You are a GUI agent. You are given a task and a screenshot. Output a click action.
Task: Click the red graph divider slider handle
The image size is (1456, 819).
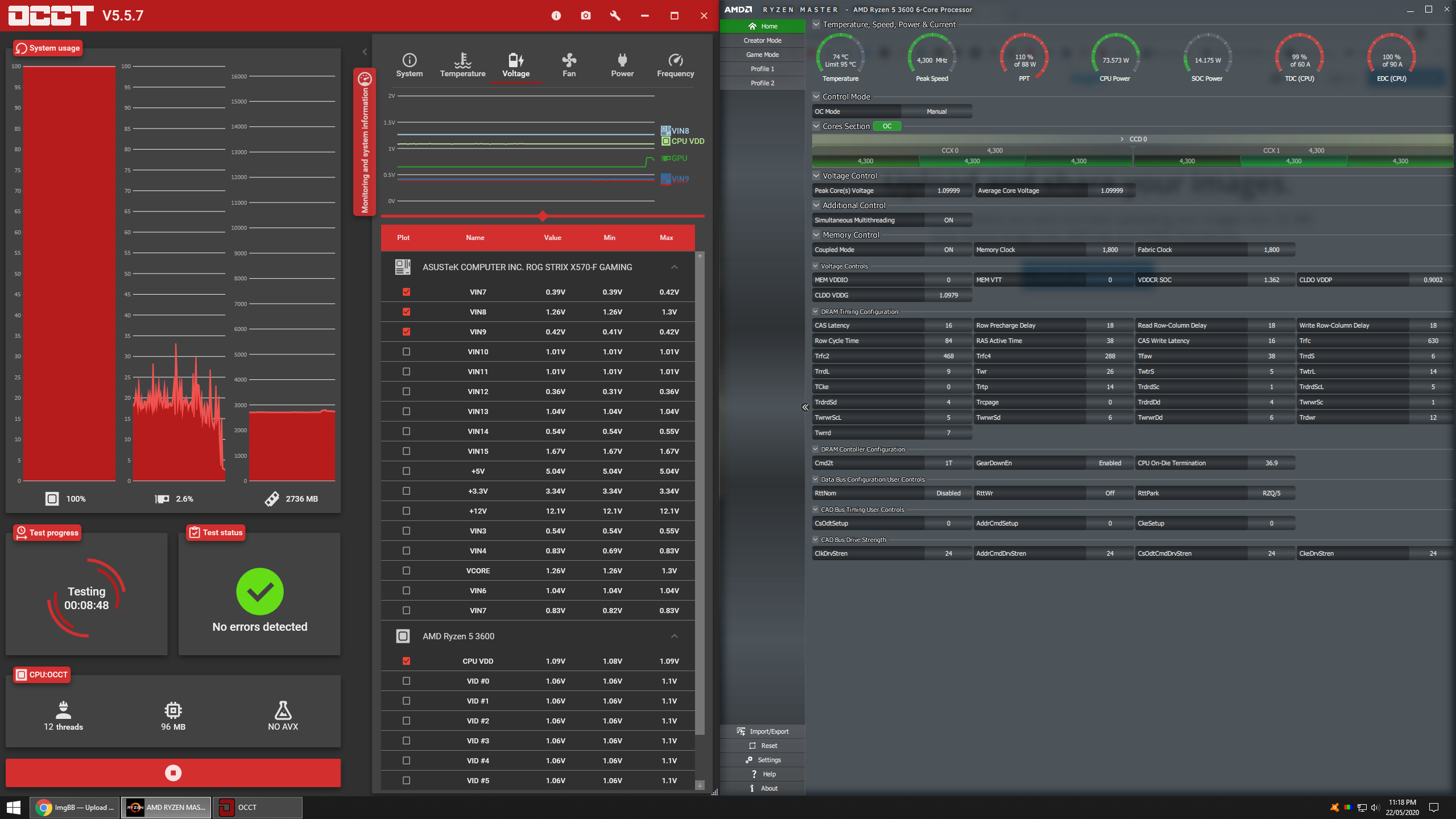tap(543, 216)
